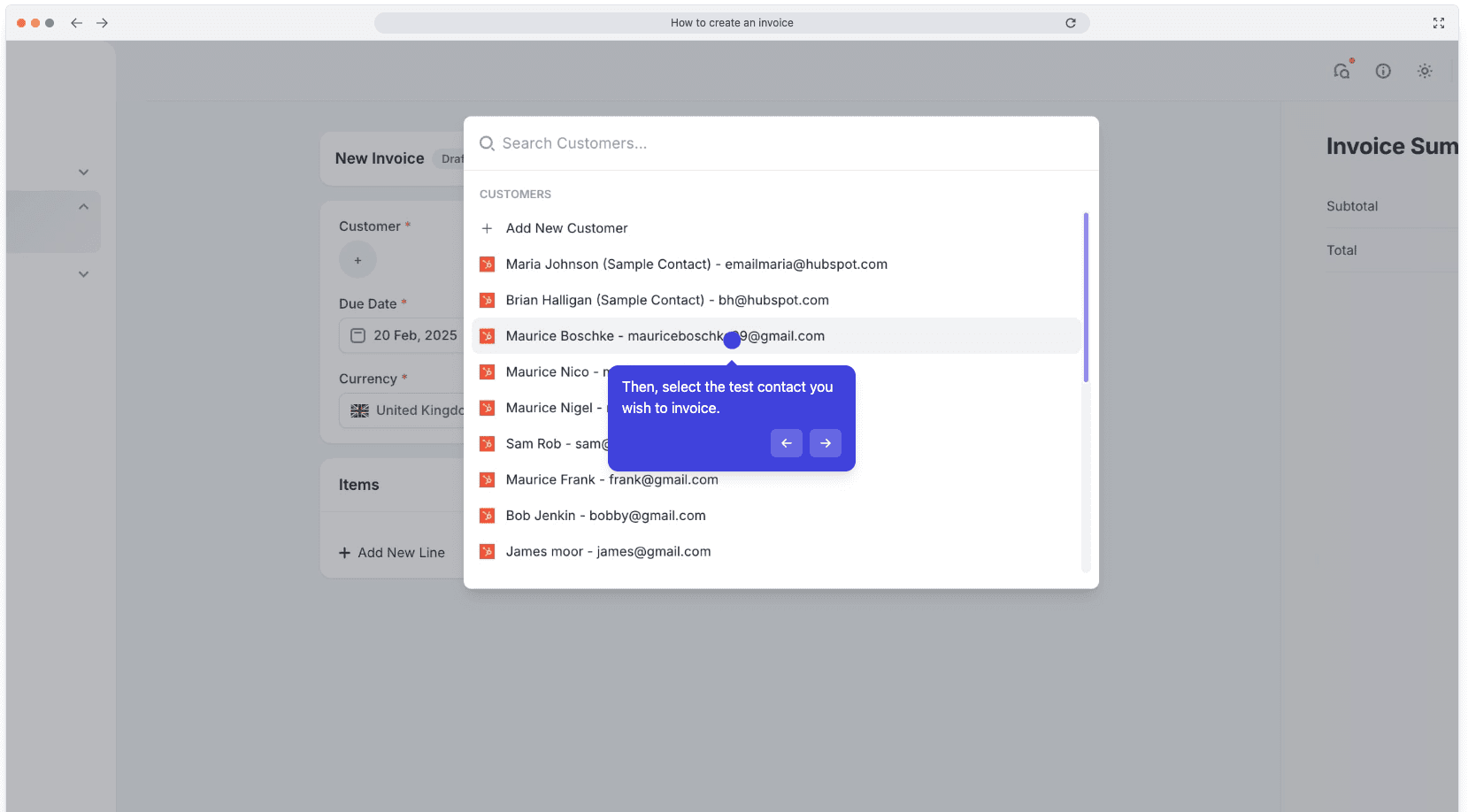
Task: Click the UK flag in Currency field
Action: click(x=360, y=410)
